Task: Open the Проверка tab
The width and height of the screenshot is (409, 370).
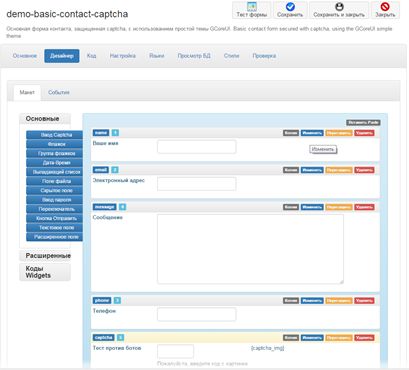Action: click(x=264, y=56)
